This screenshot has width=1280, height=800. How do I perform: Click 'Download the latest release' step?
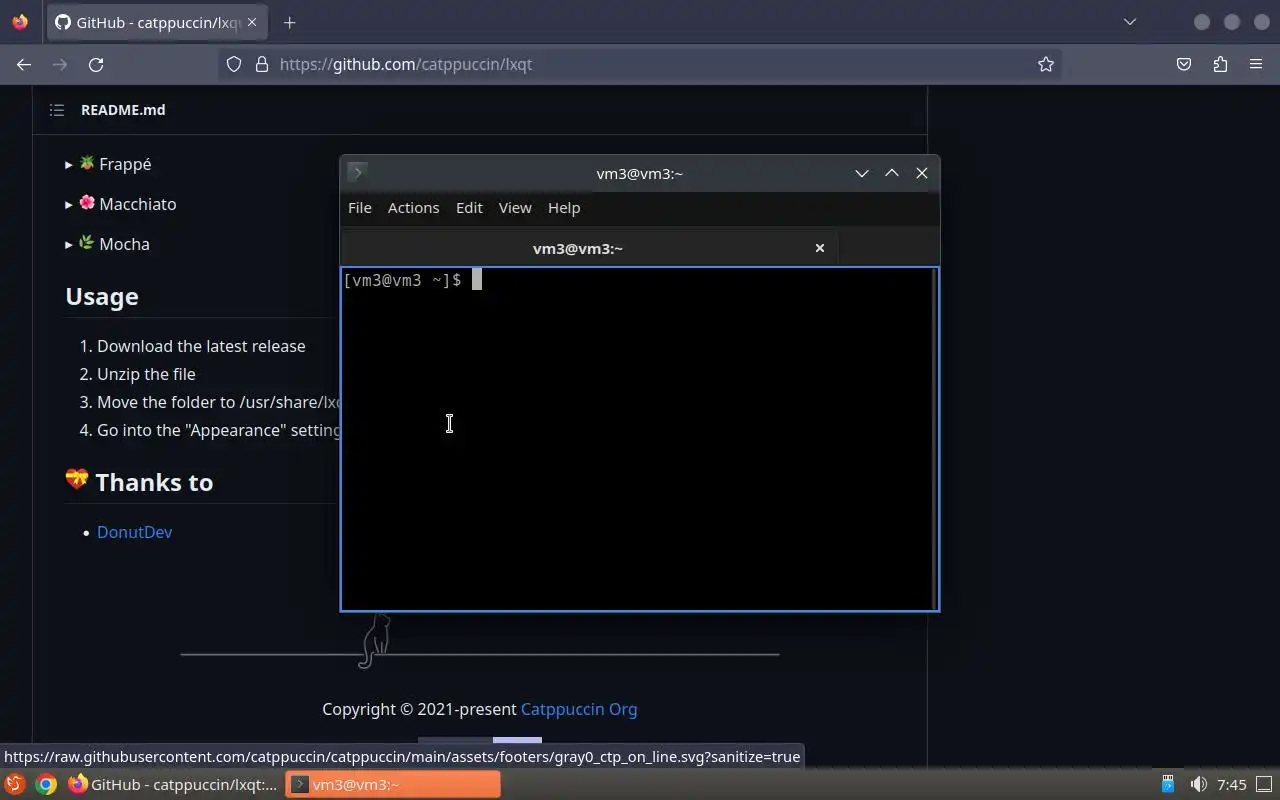[201, 346]
